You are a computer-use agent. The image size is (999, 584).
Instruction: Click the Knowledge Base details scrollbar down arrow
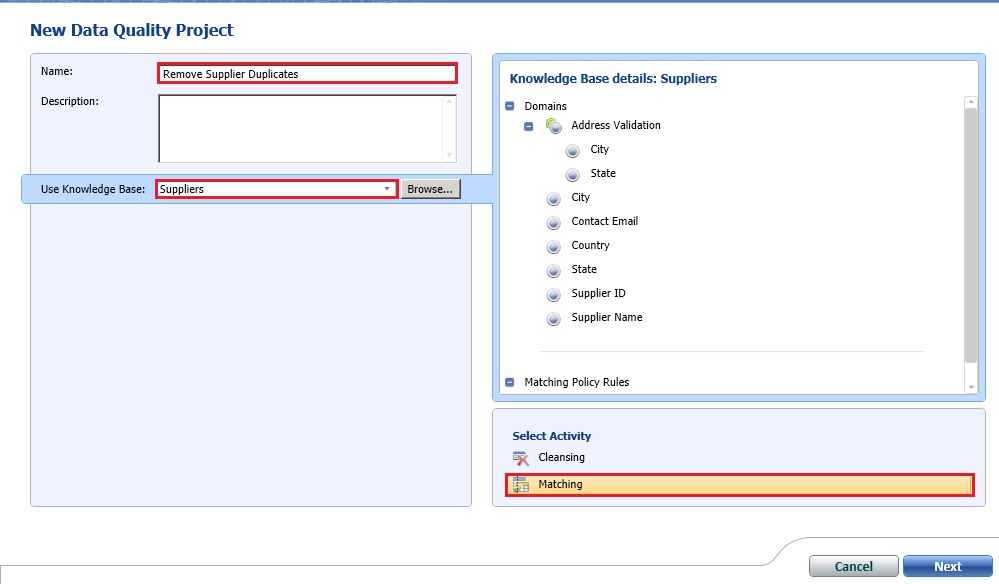click(968, 386)
